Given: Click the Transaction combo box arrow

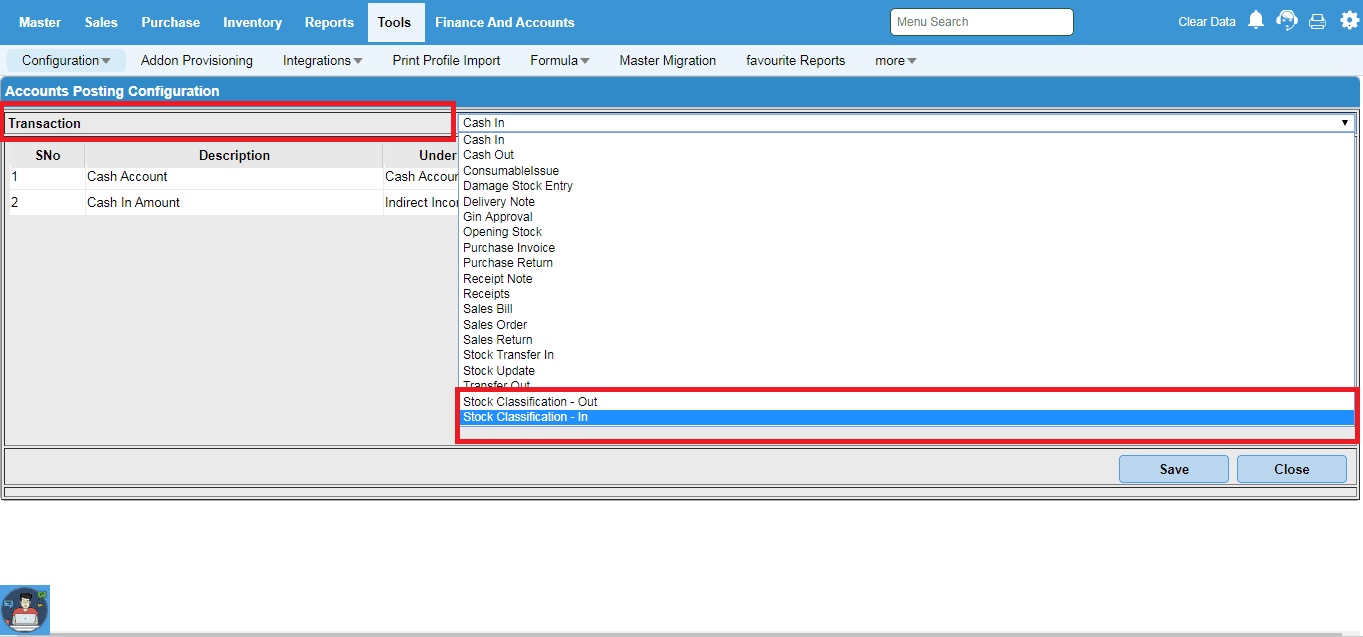Looking at the screenshot, I should coord(1345,123).
